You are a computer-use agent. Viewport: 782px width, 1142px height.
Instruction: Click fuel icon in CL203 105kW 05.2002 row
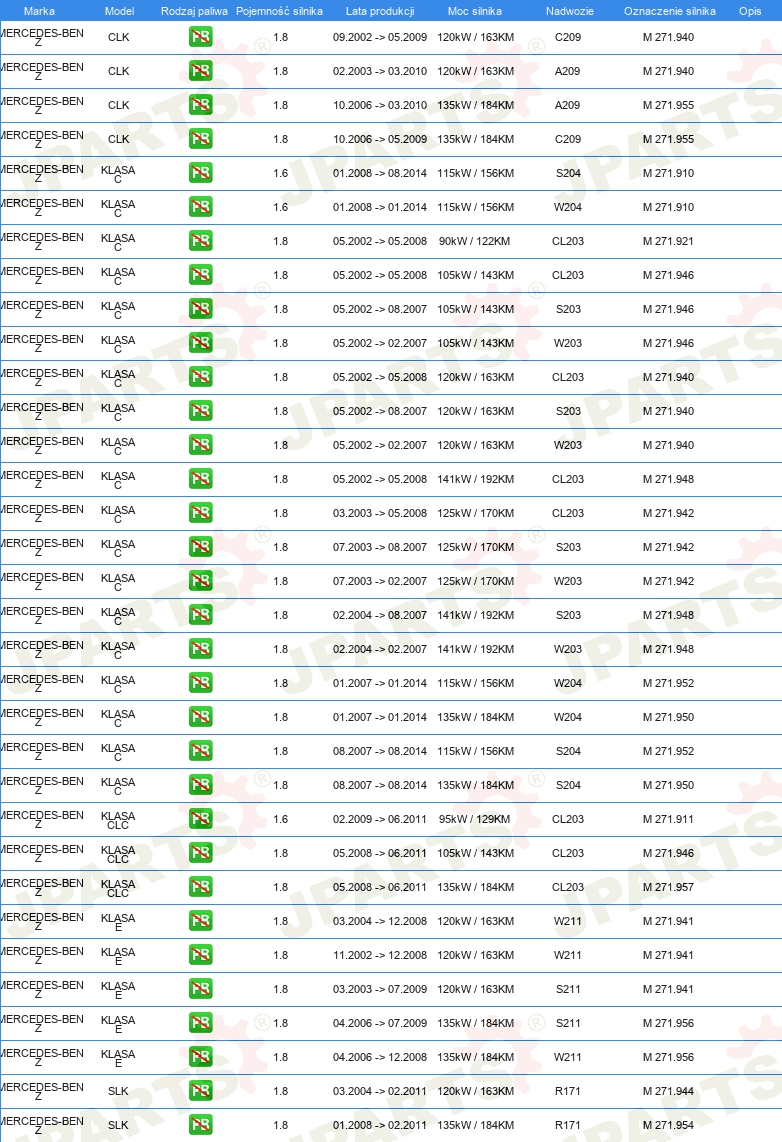click(x=200, y=275)
